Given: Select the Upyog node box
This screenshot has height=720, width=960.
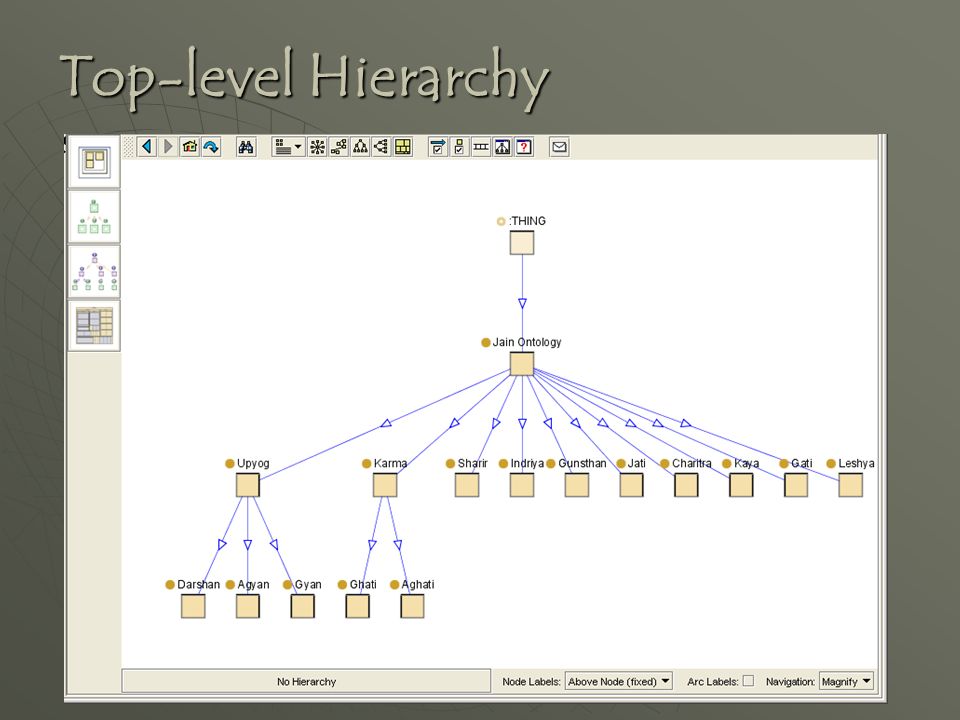Looking at the screenshot, I should (247, 485).
